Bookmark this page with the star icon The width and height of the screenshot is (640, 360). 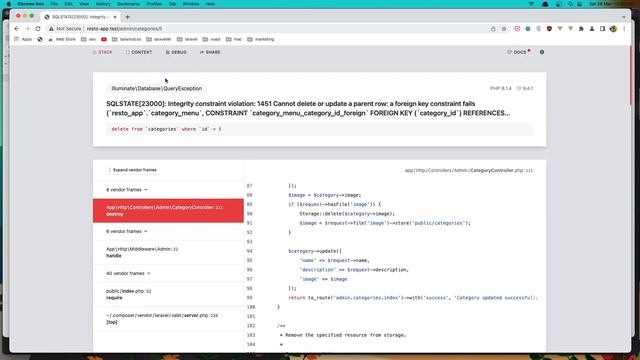[x=504, y=29]
